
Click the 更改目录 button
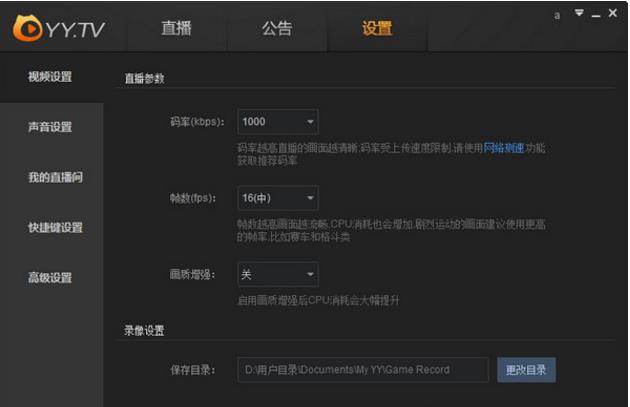[526, 370]
